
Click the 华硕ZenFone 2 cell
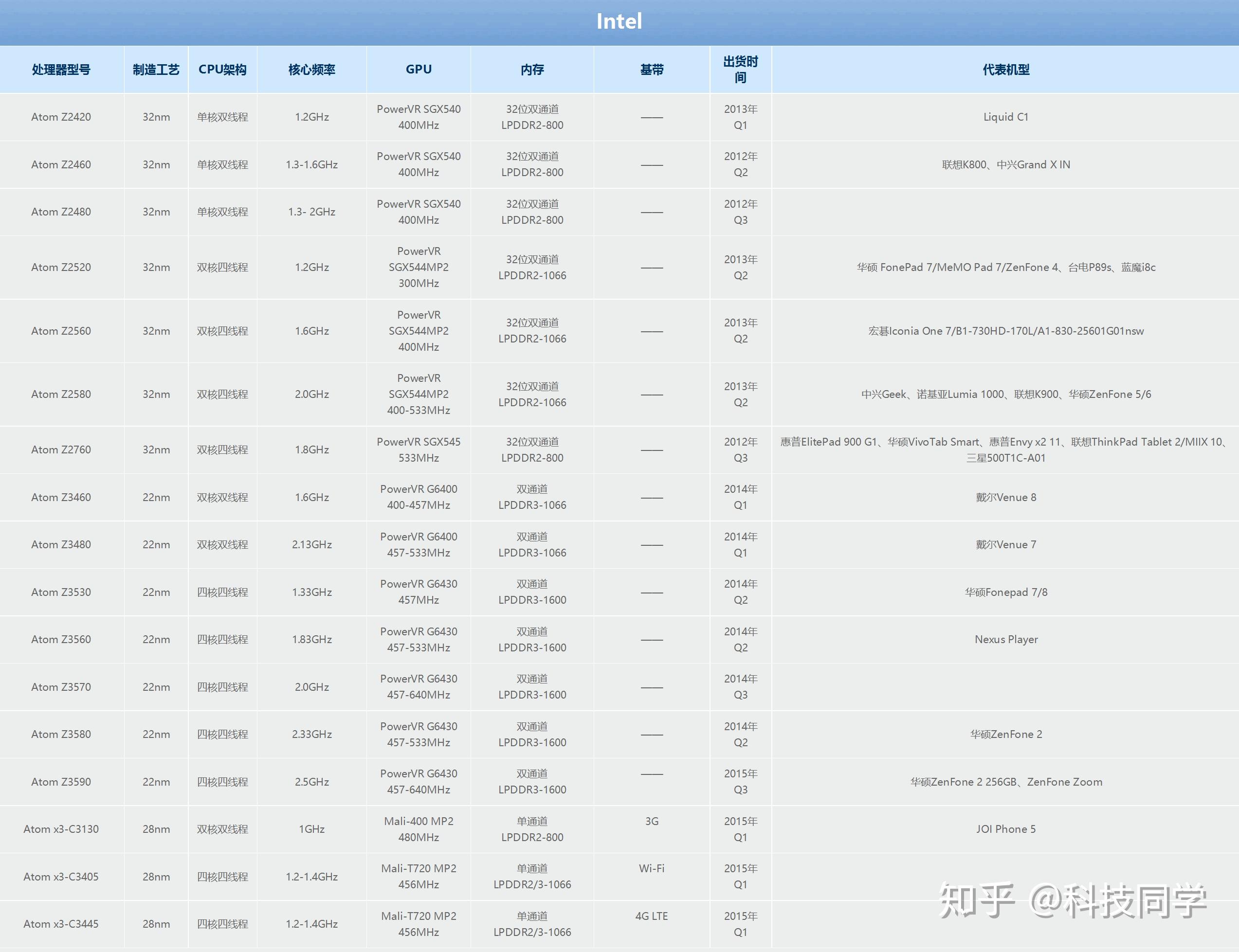(1005, 735)
